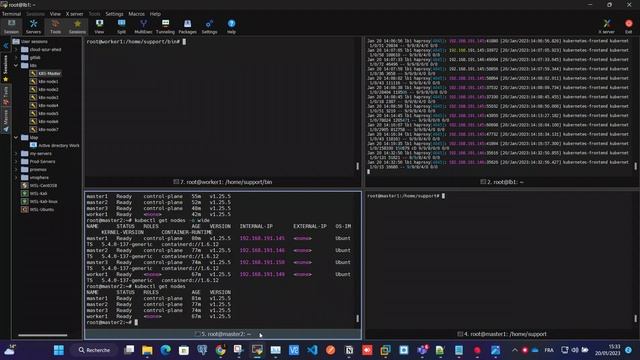Screen dimensions: 640x360
Task: Focus the root@lb1 terminal pane tab
Action: point(502,182)
